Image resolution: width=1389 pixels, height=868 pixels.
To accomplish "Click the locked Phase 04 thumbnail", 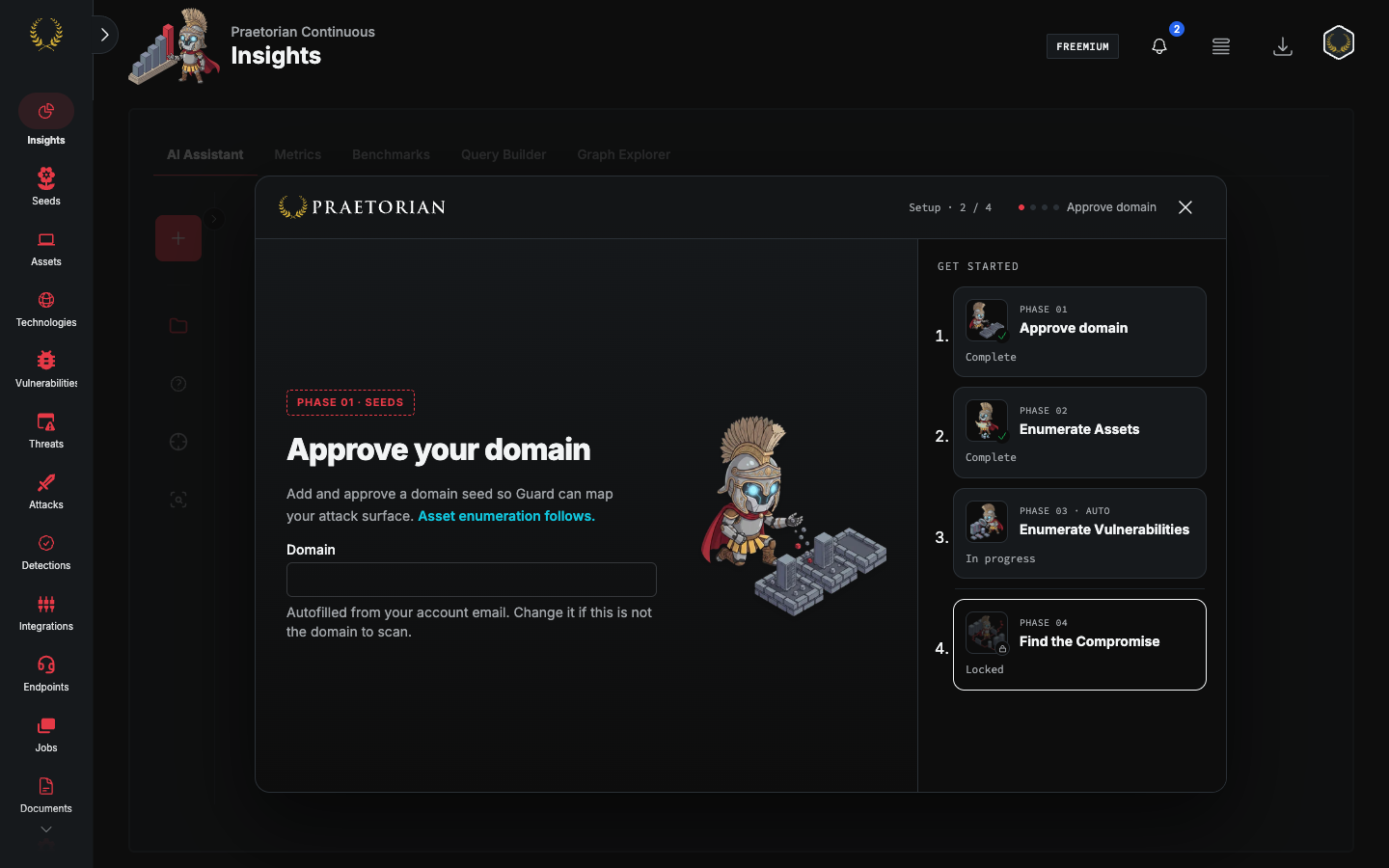I will 987,633.
